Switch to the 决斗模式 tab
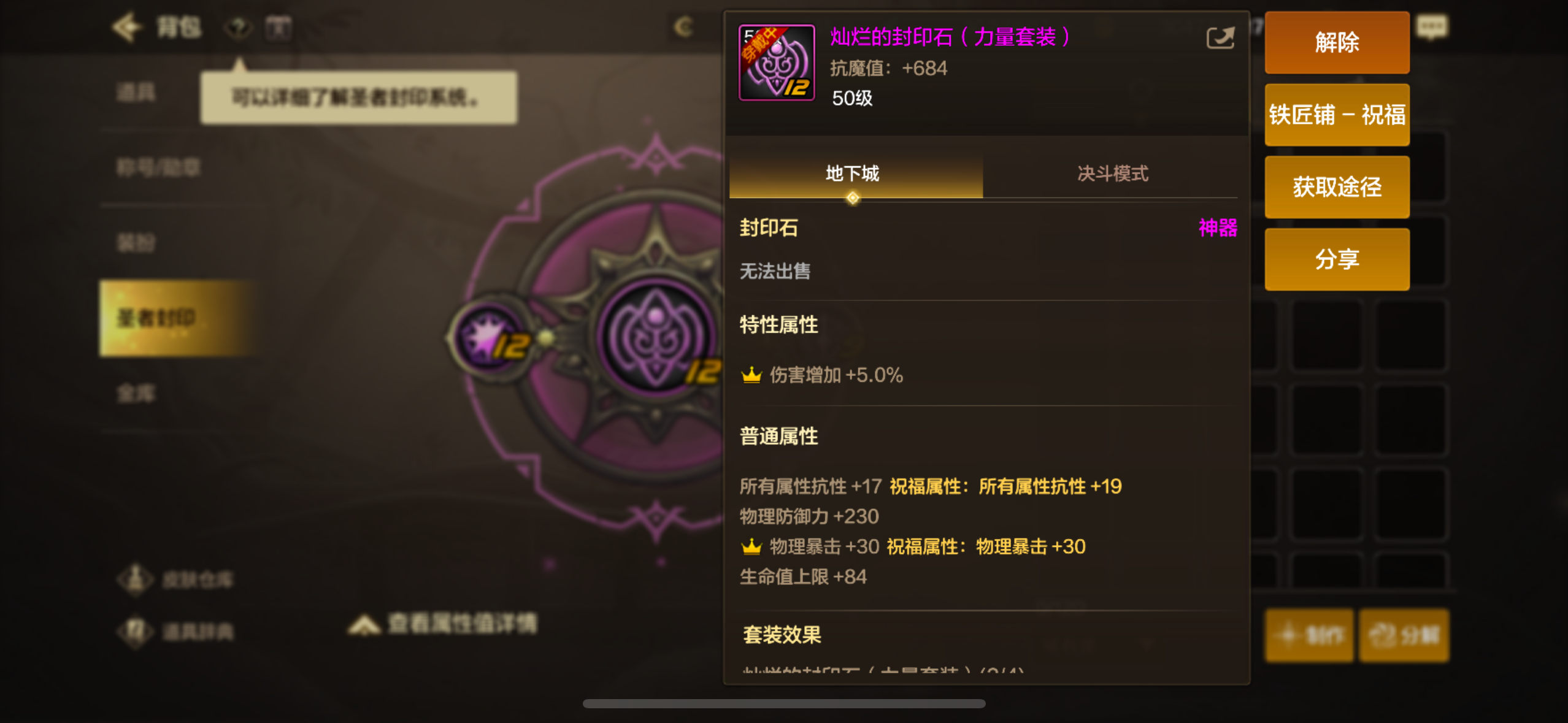 [1112, 174]
